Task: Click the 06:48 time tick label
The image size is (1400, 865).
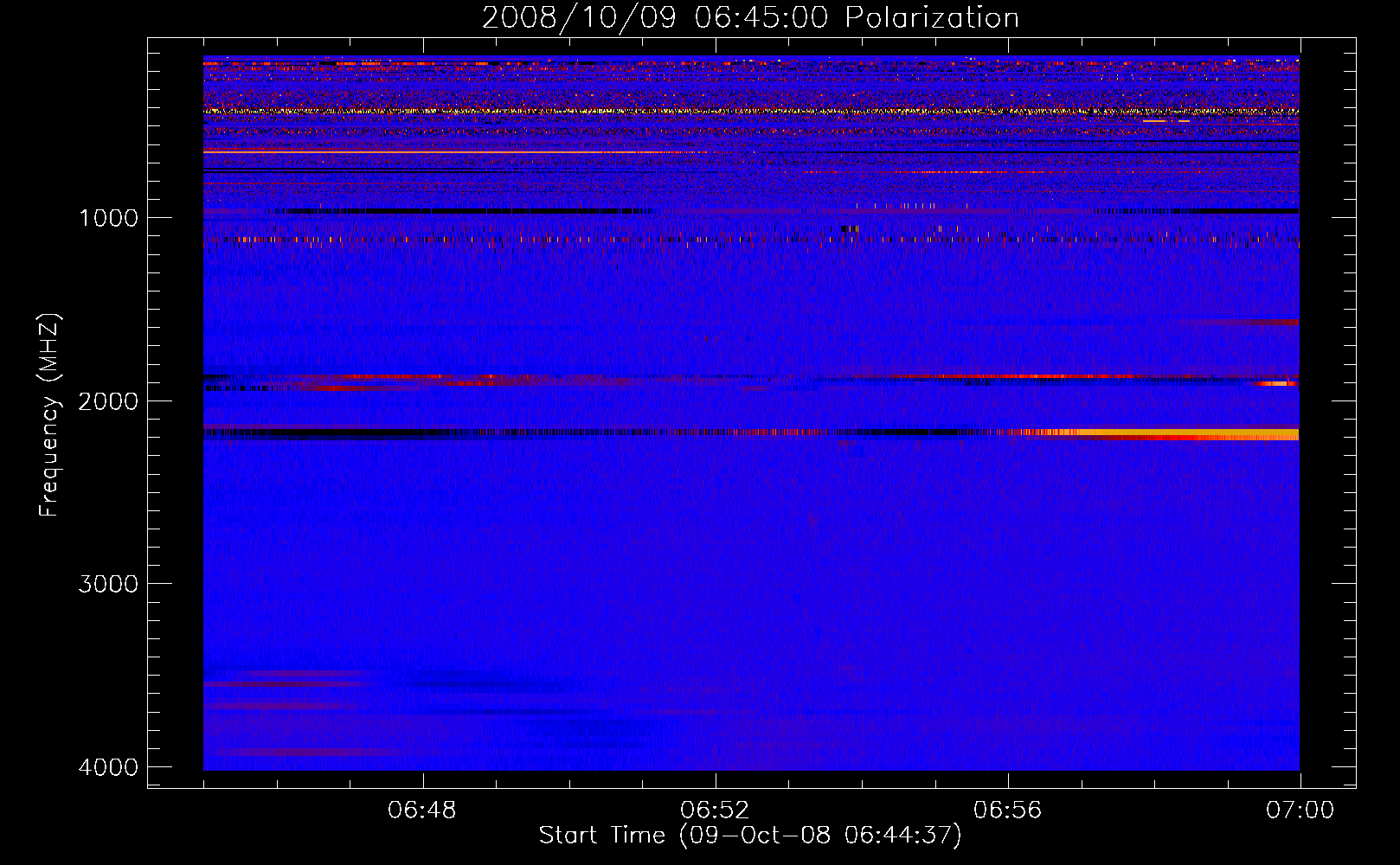Action: coord(422,811)
